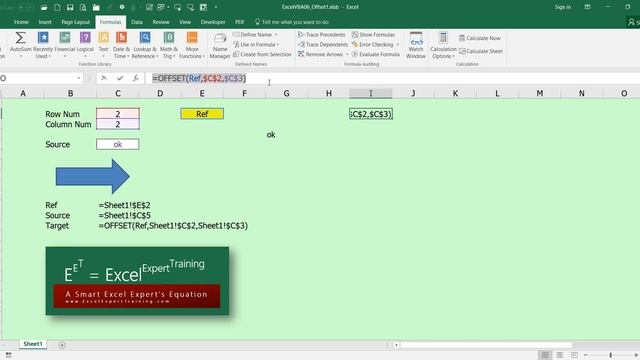Viewport: 640px width, 360px height.
Task: Click the formula bar with OFFSET formula
Action: pyautogui.click(x=392, y=78)
